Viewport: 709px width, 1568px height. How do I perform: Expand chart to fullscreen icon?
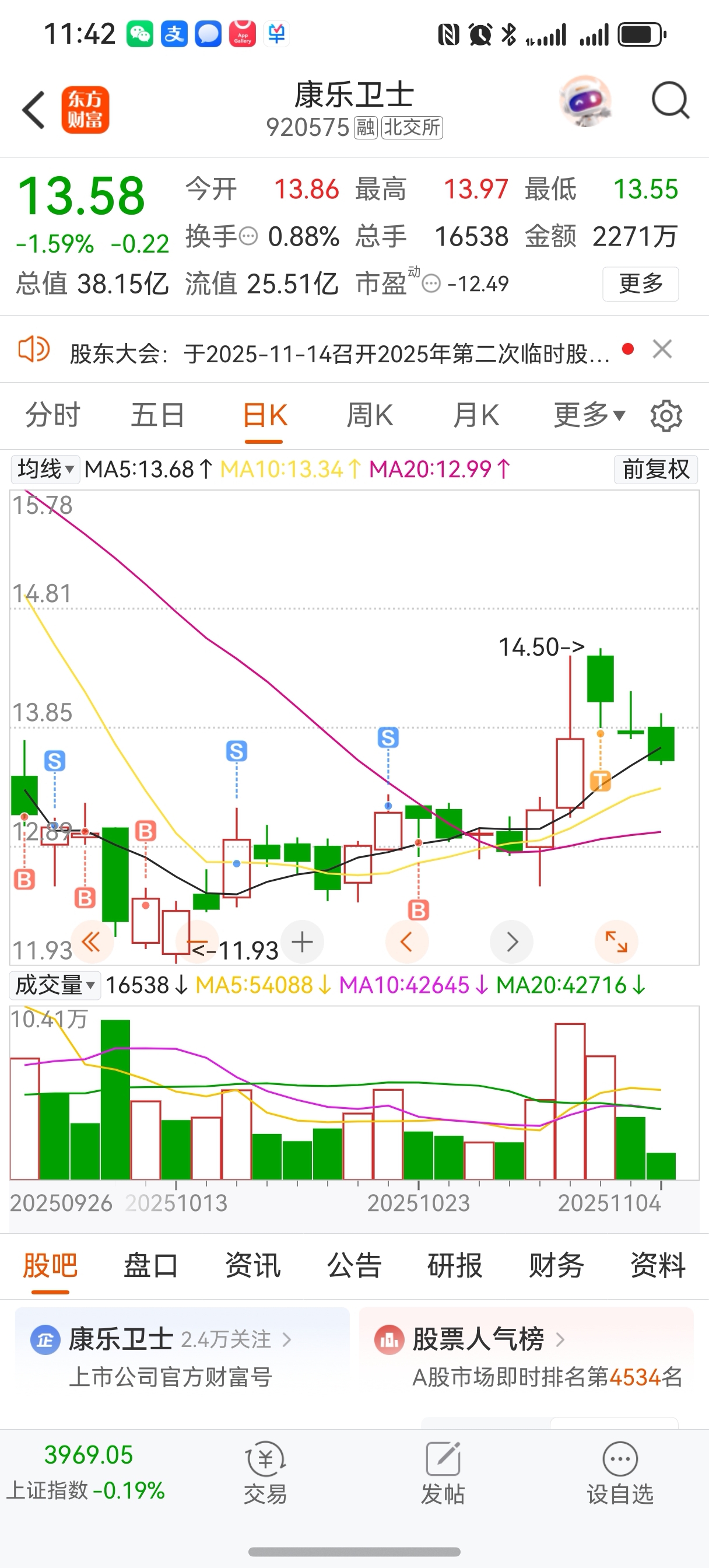pos(616,942)
